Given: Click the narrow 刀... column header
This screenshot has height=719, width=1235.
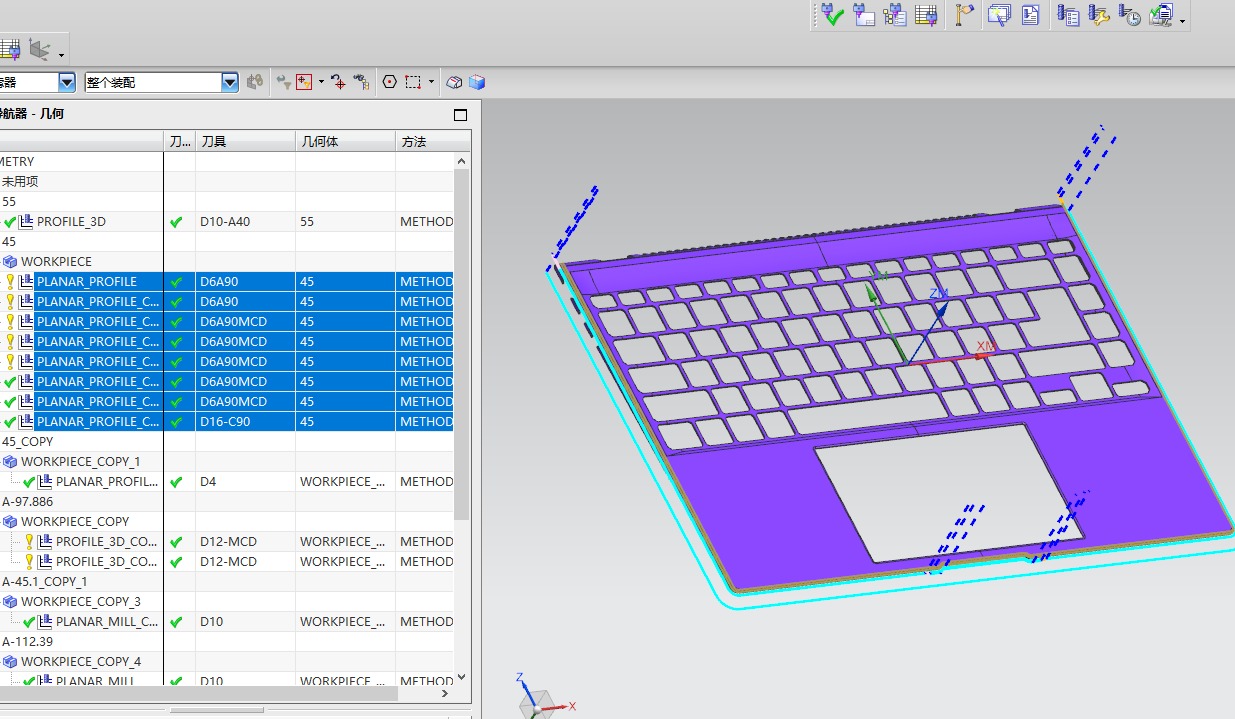Looking at the screenshot, I should click(179, 141).
